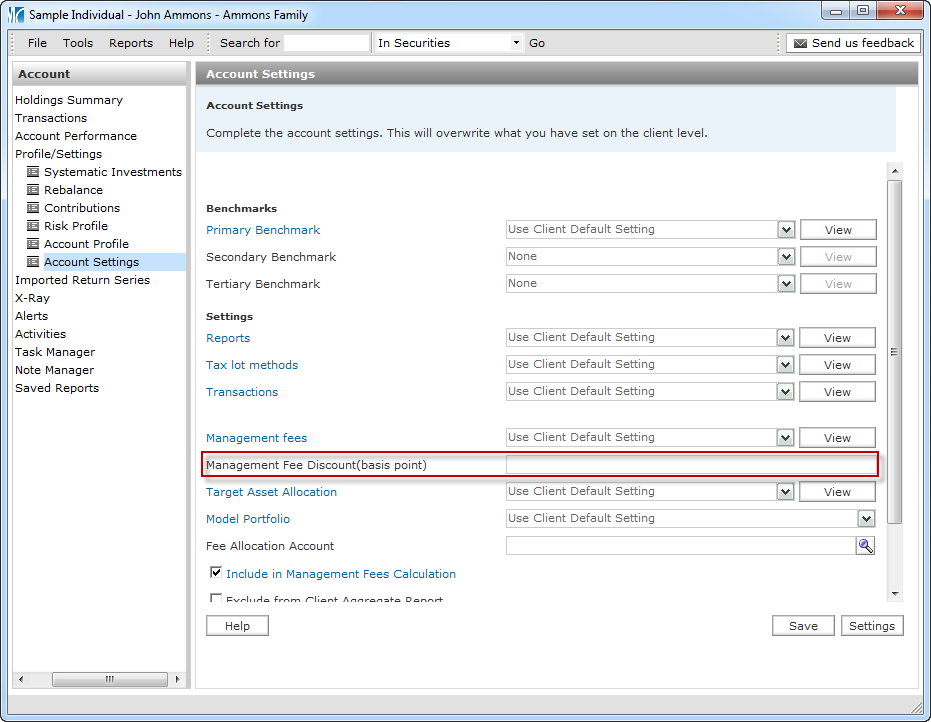Click the Account Settings list icon
The width and height of the screenshot is (931, 722).
click(x=33, y=262)
